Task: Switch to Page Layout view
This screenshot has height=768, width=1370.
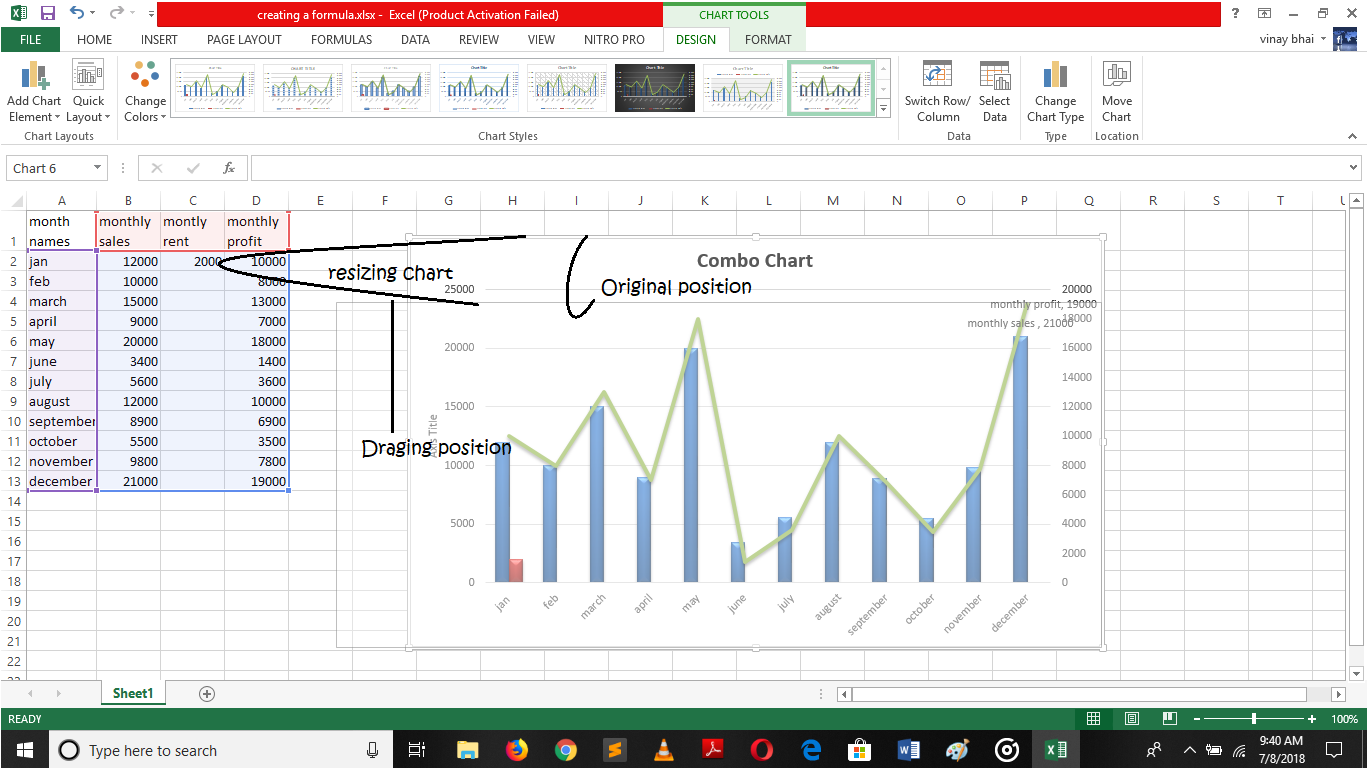Action: click(1131, 719)
